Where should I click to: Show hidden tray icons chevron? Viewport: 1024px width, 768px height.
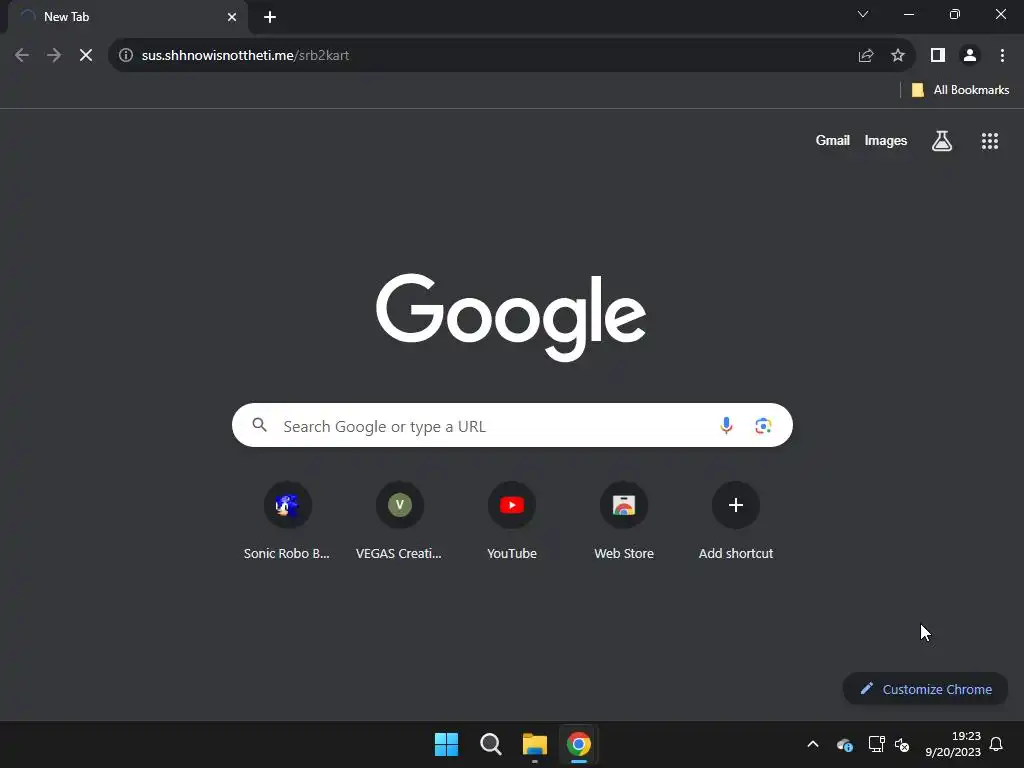coord(813,744)
